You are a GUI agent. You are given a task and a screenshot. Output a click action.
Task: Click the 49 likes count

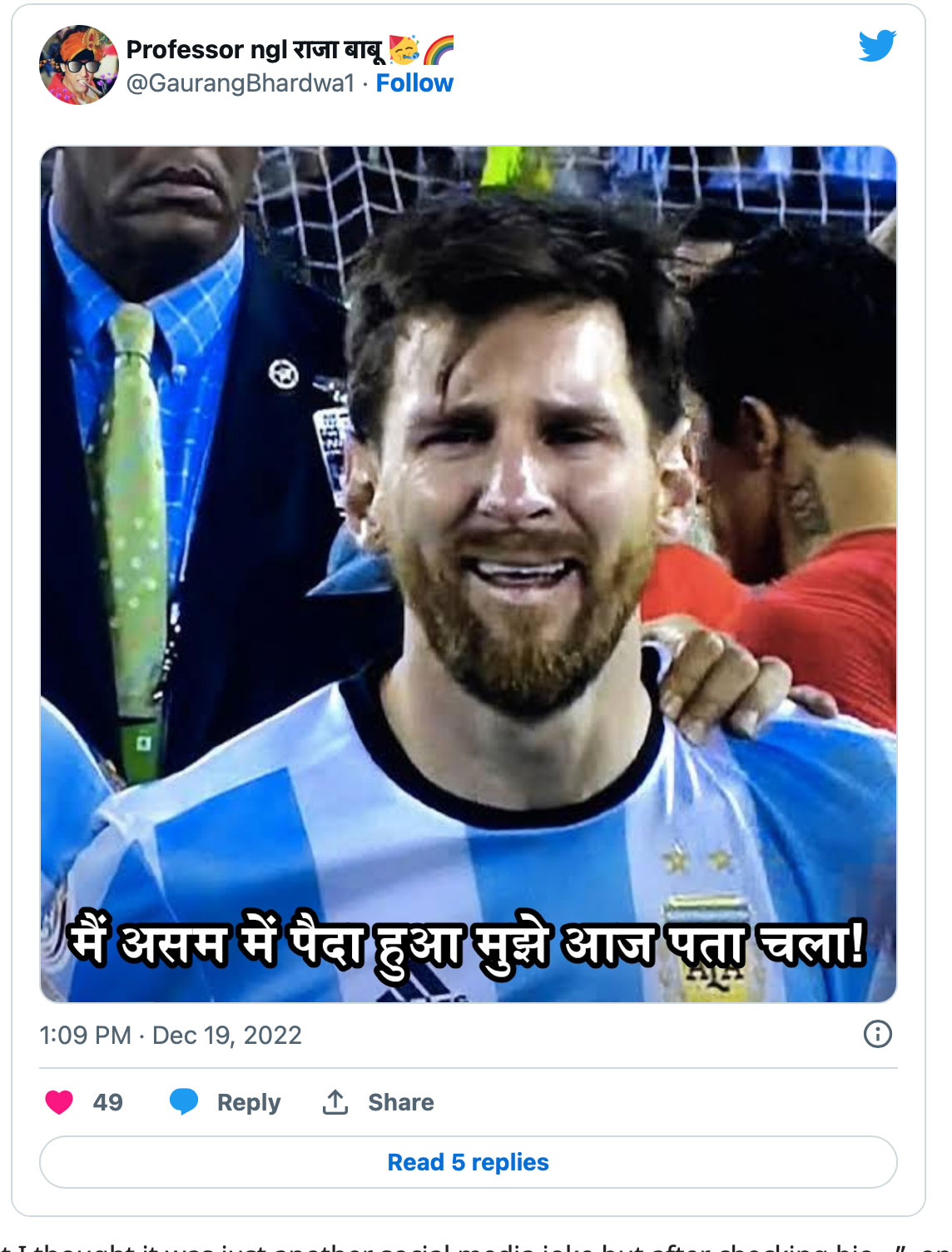click(x=107, y=1102)
